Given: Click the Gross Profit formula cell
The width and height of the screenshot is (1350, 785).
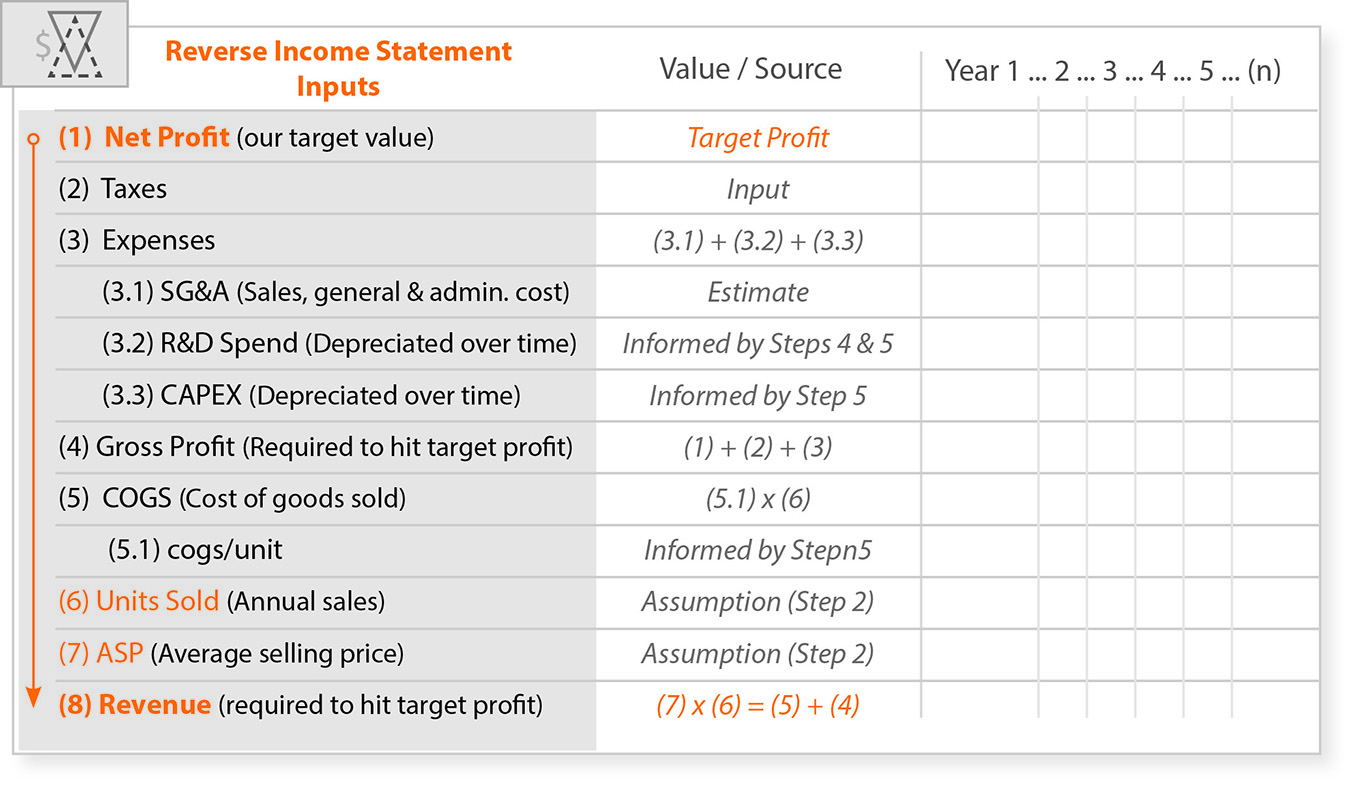Looking at the screenshot, I should pyautogui.click(x=758, y=448).
